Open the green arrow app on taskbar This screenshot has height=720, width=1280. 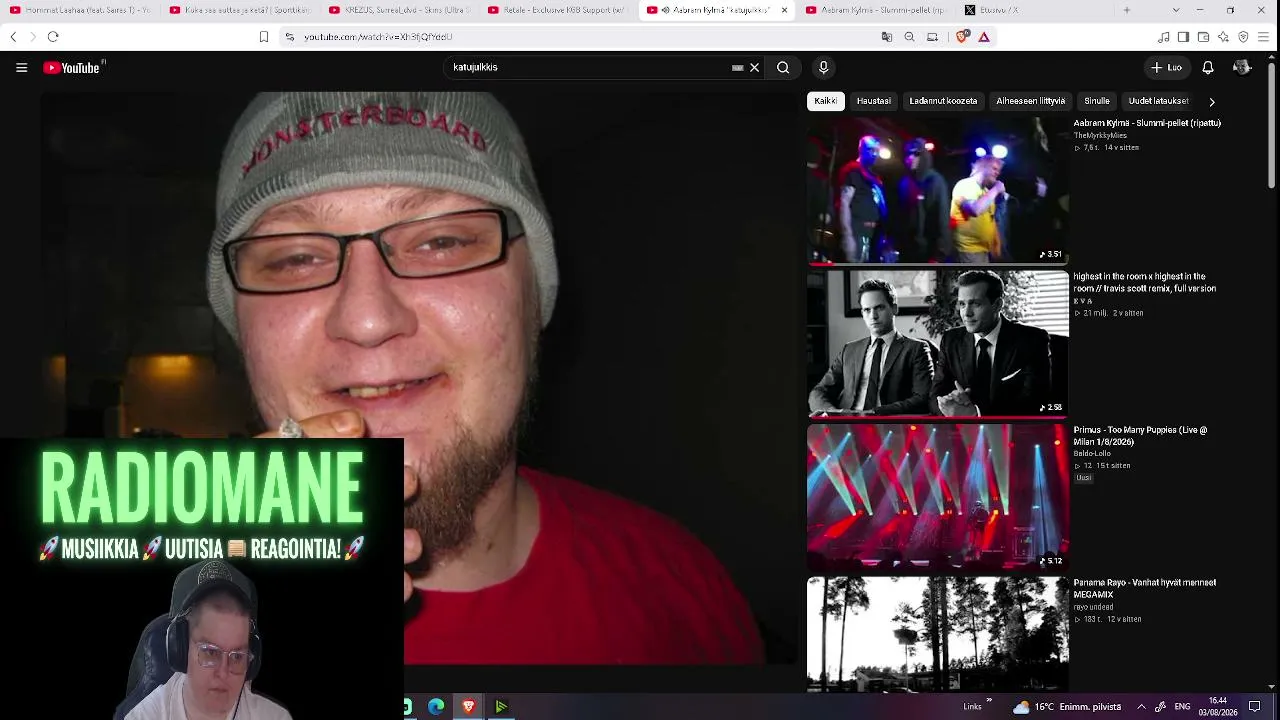[501, 707]
